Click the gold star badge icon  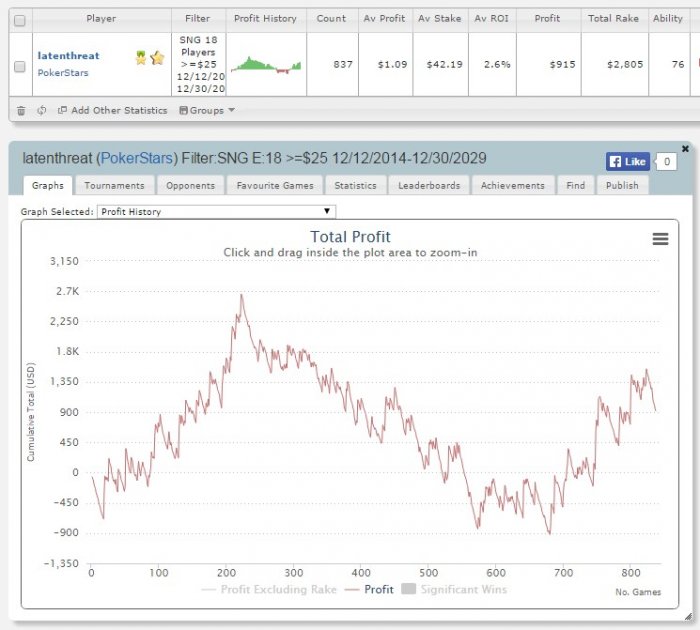click(157, 58)
